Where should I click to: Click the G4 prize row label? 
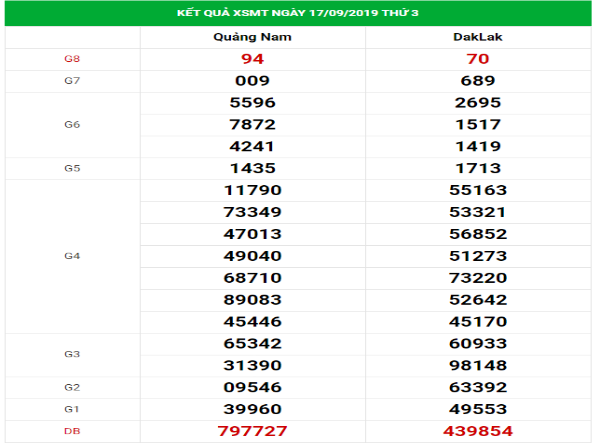tap(72, 256)
